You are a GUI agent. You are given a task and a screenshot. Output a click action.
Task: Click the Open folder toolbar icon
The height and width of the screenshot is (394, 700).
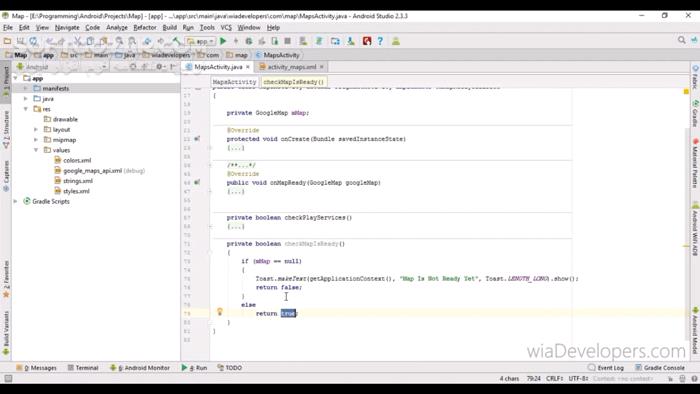tap(7, 41)
